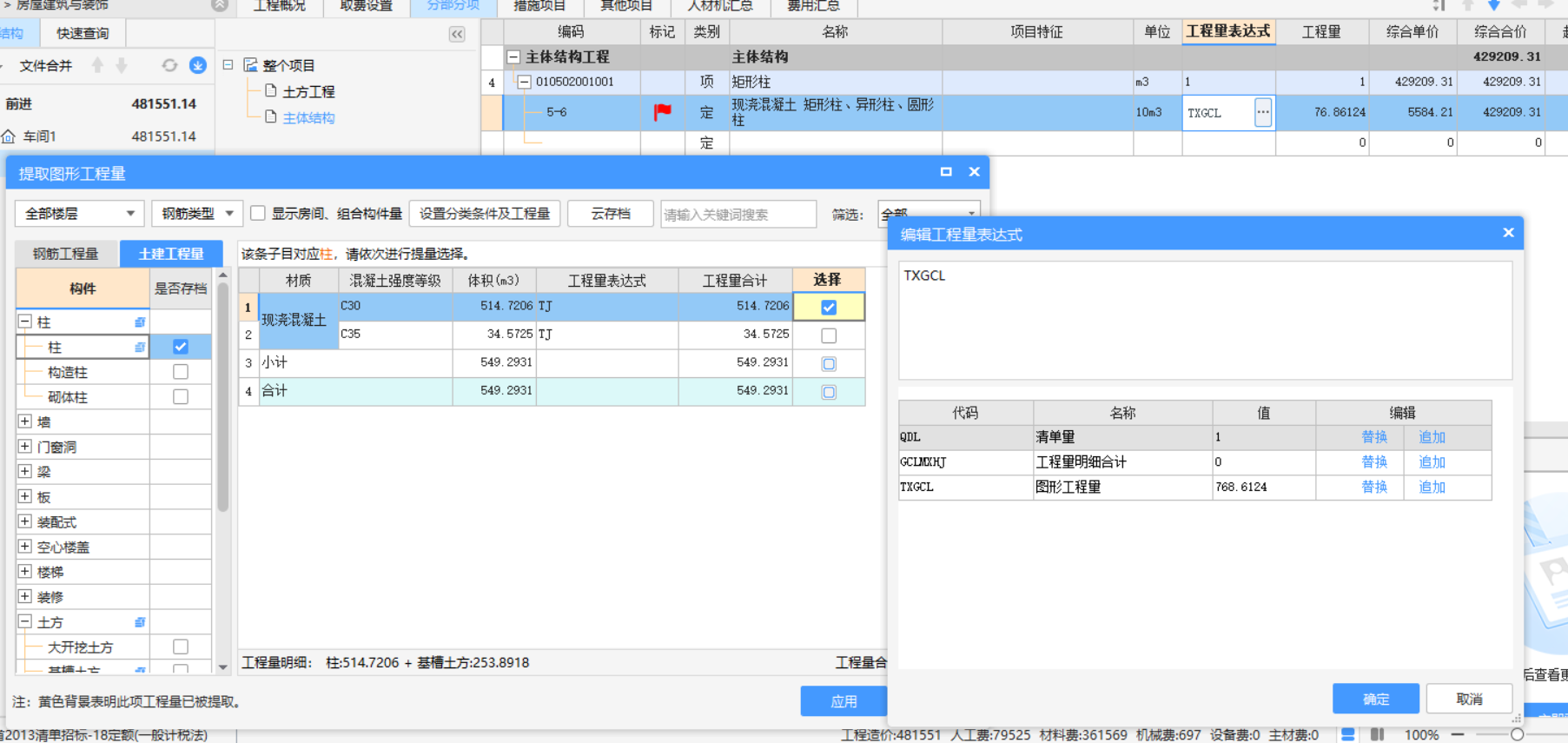Viewport: 1568px width, 743px height.
Task: Click 追加 on the QDL row
Action: coord(1432,437)
